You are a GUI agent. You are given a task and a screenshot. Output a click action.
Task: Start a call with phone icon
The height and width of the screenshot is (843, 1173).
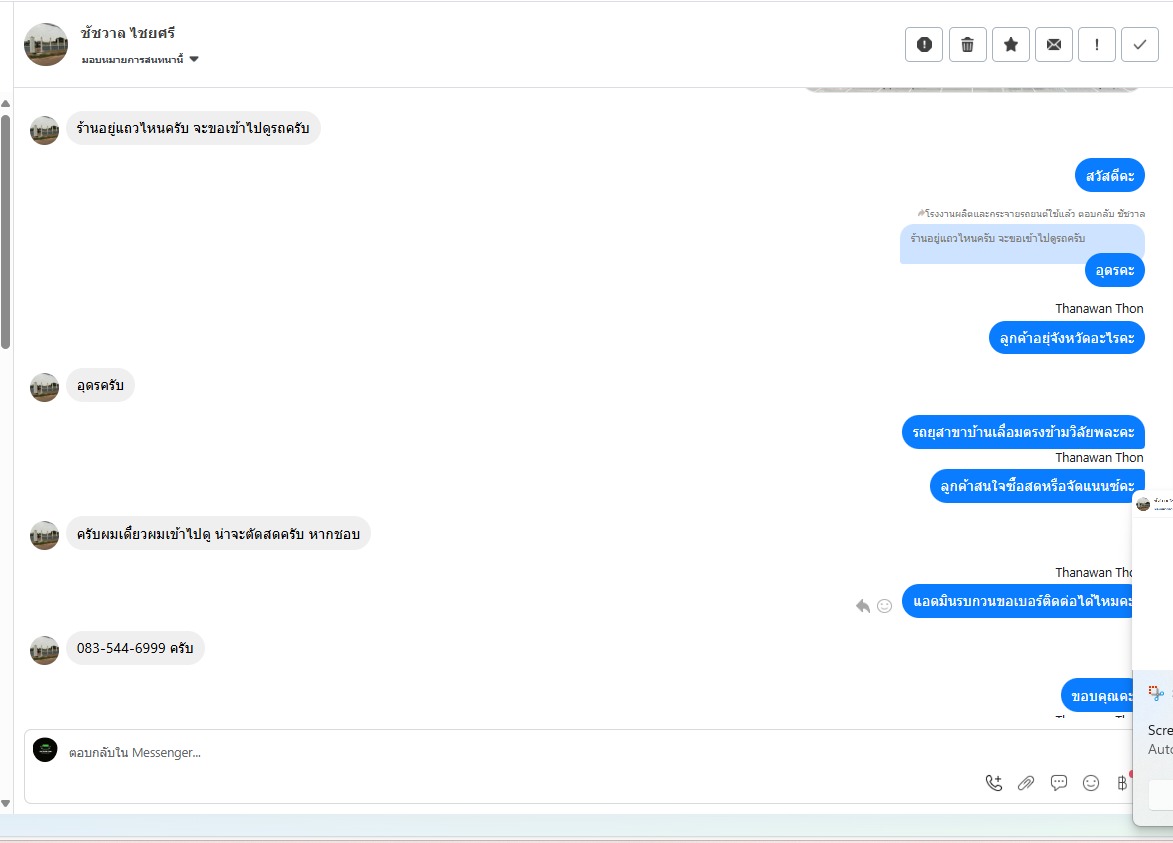tap(993, 783)
